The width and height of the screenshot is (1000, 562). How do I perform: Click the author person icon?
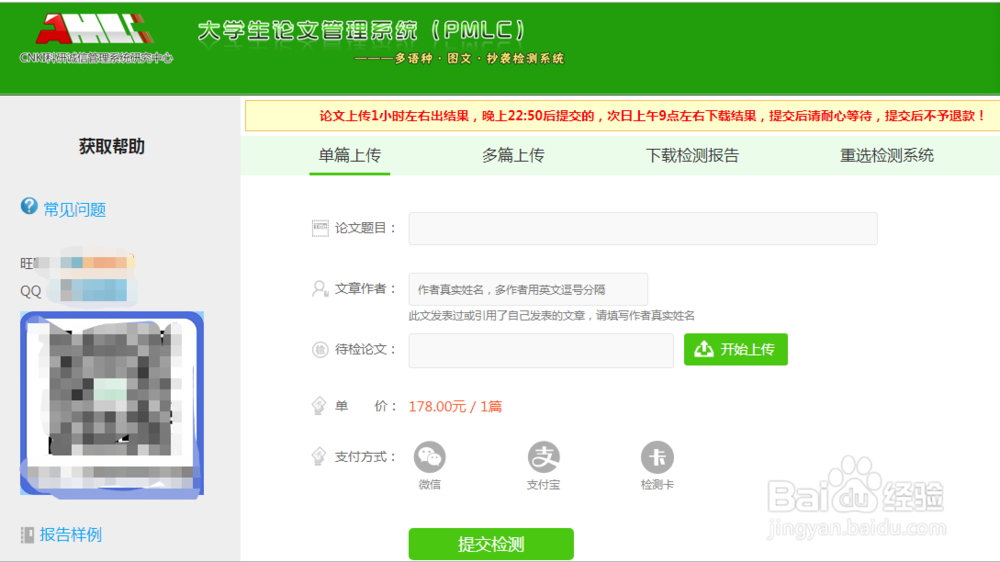tap(320, 289)
